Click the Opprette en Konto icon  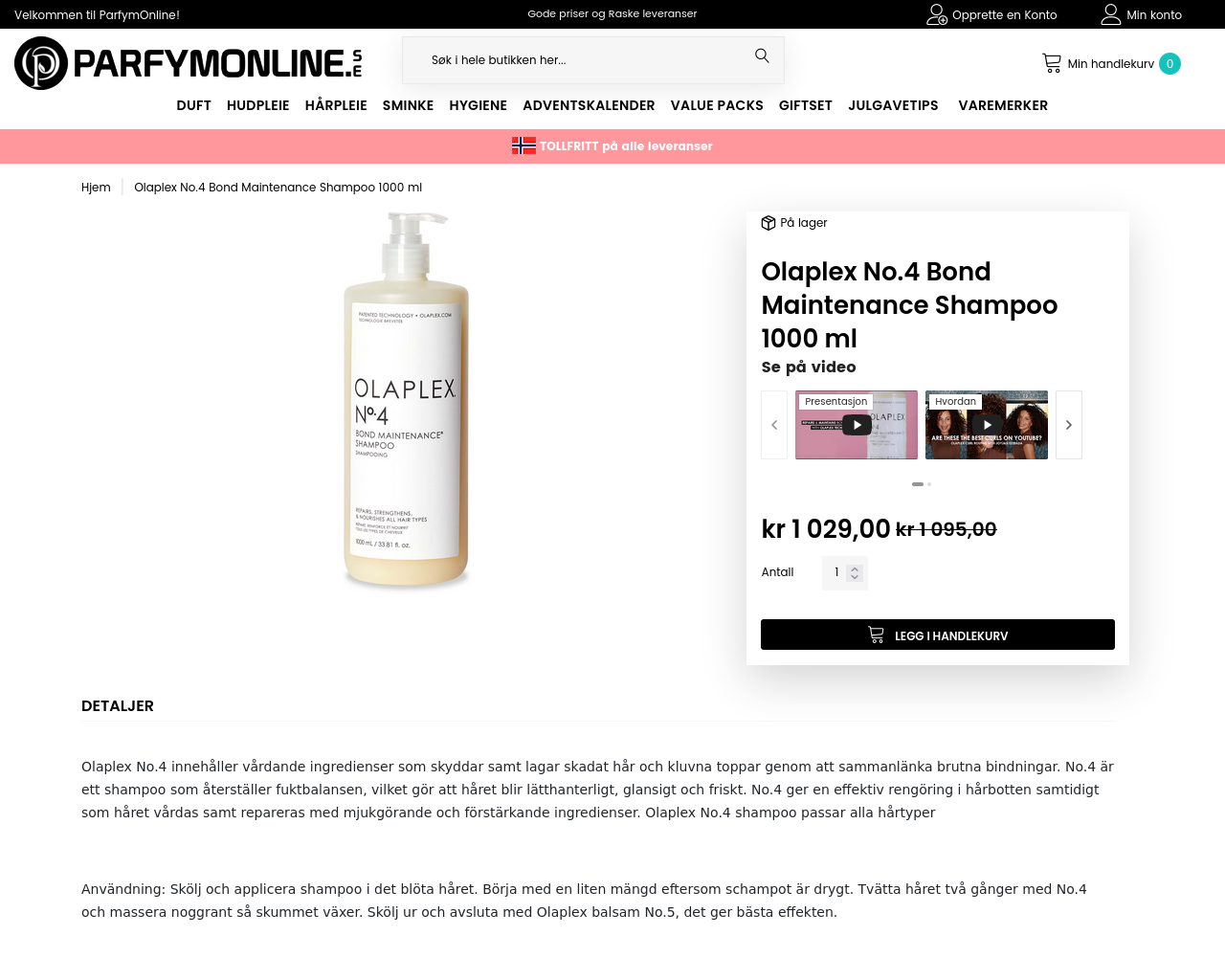937,14
